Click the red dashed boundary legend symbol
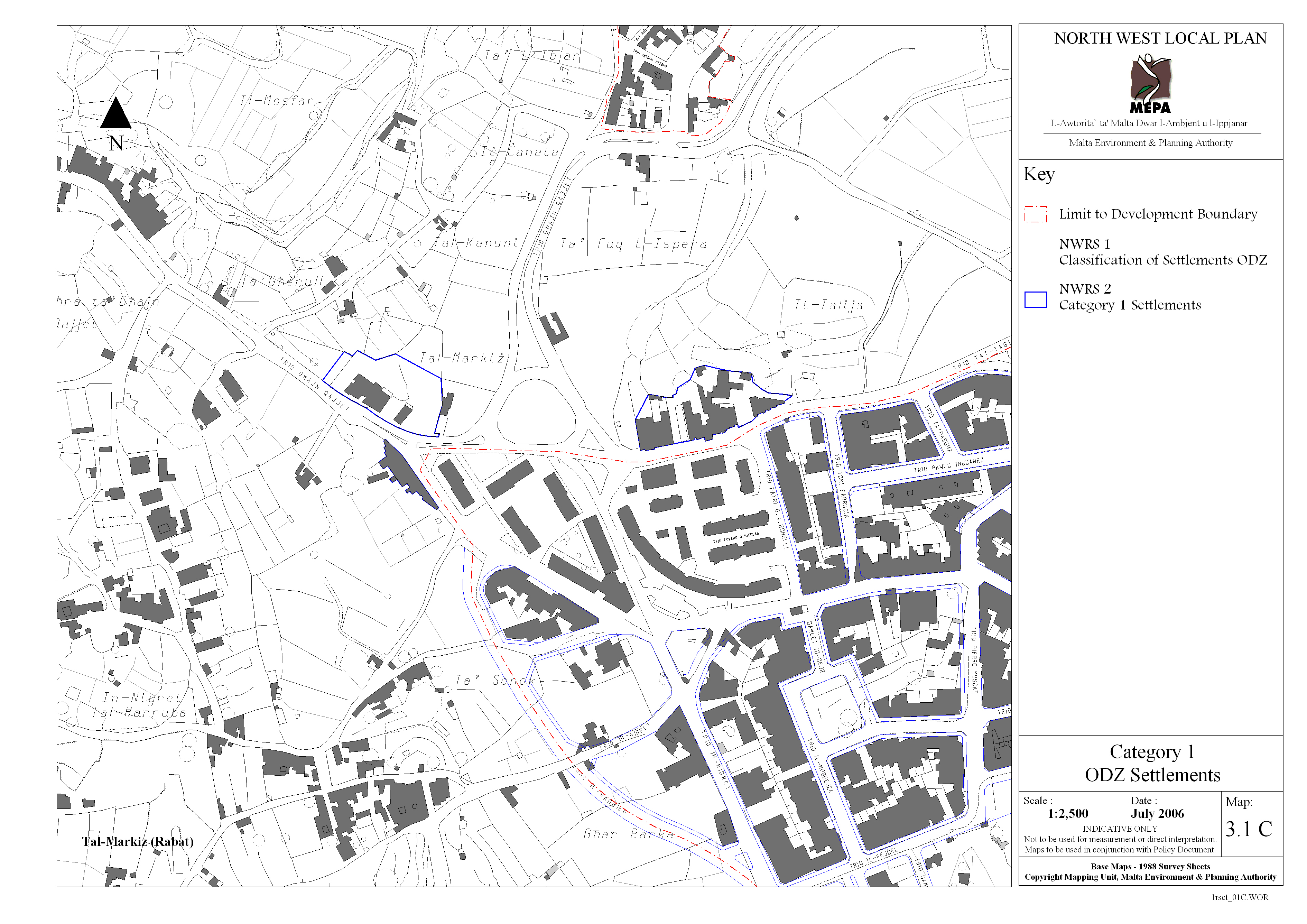This screenshot has height=924, width=1307. [1036, 214]
